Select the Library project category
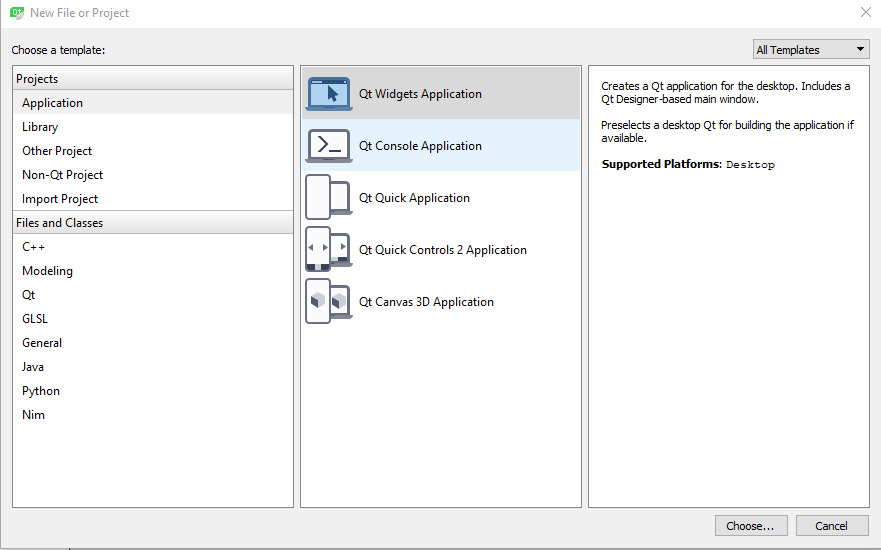The height and width of the screenshot is (550, 881). point(153,127)
